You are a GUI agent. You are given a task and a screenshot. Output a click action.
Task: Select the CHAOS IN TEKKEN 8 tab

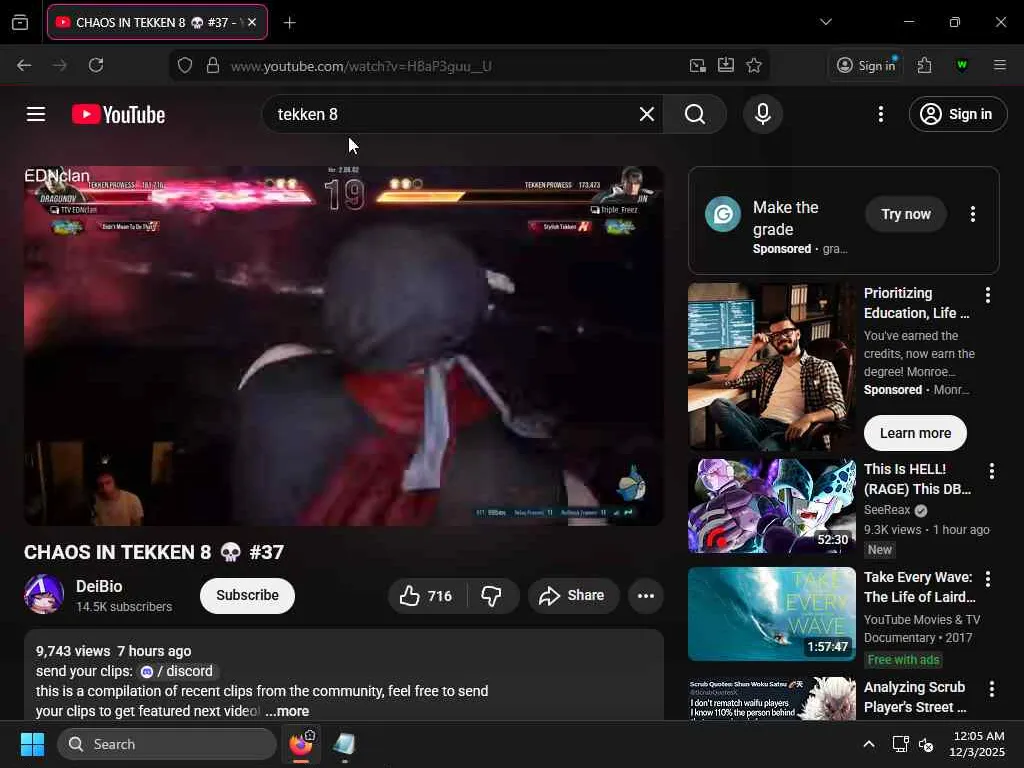pos(157,22)
